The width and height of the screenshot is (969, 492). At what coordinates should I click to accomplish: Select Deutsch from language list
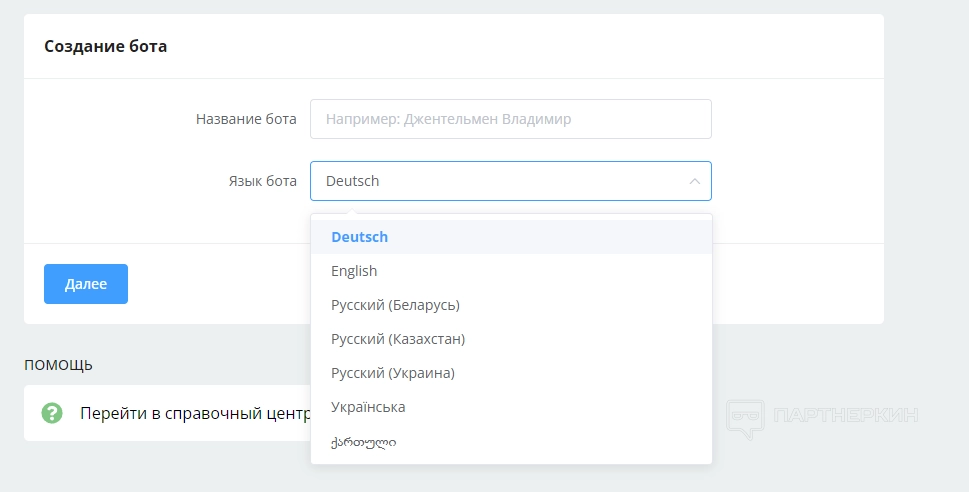(360, 237)
